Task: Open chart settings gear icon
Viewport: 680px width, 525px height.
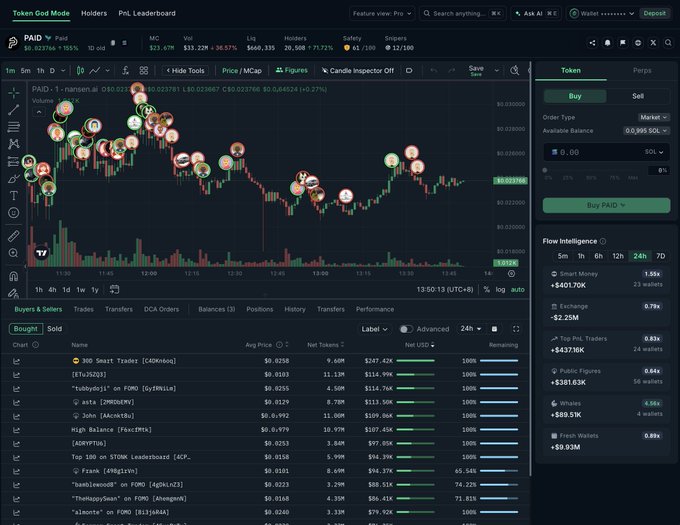Action: tap(511, 274)
